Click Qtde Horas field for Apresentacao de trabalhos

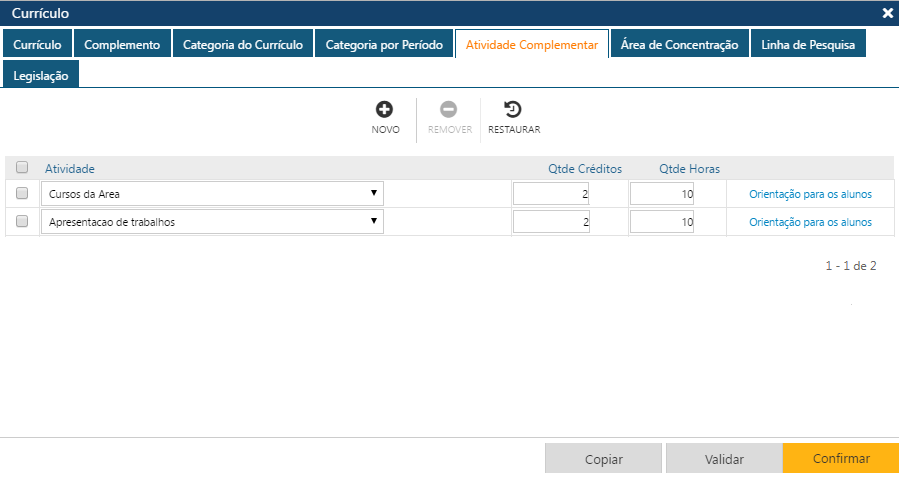tap(662, 222)
